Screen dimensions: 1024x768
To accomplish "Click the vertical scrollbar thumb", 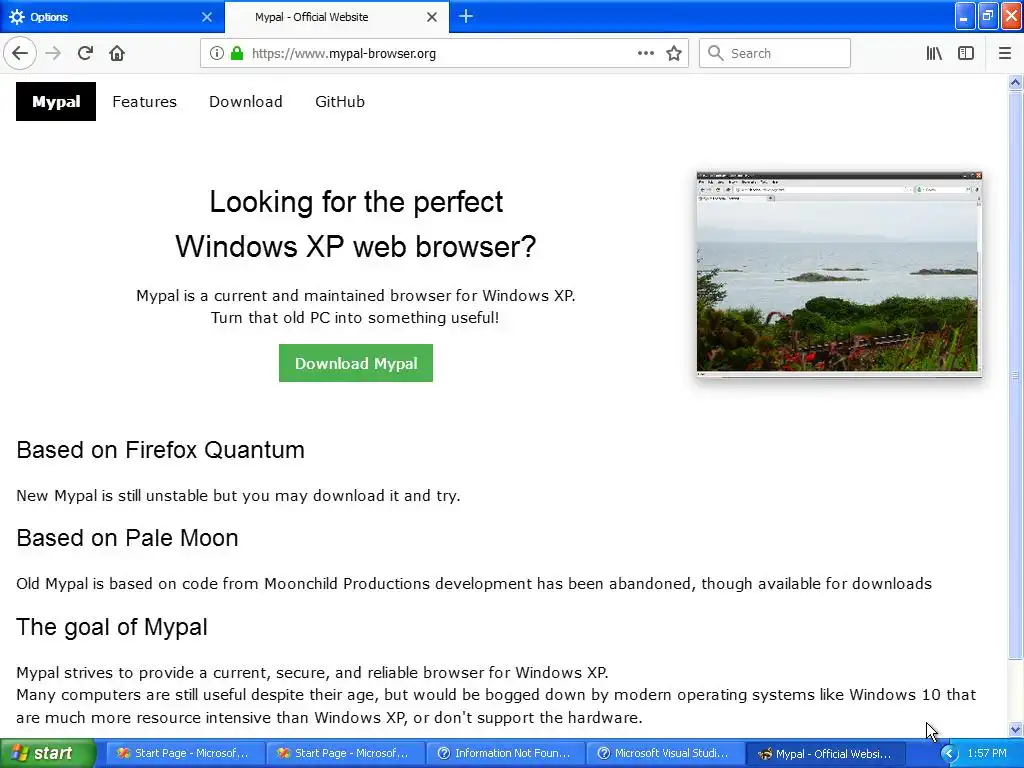I will click(x=1015, y=375).
